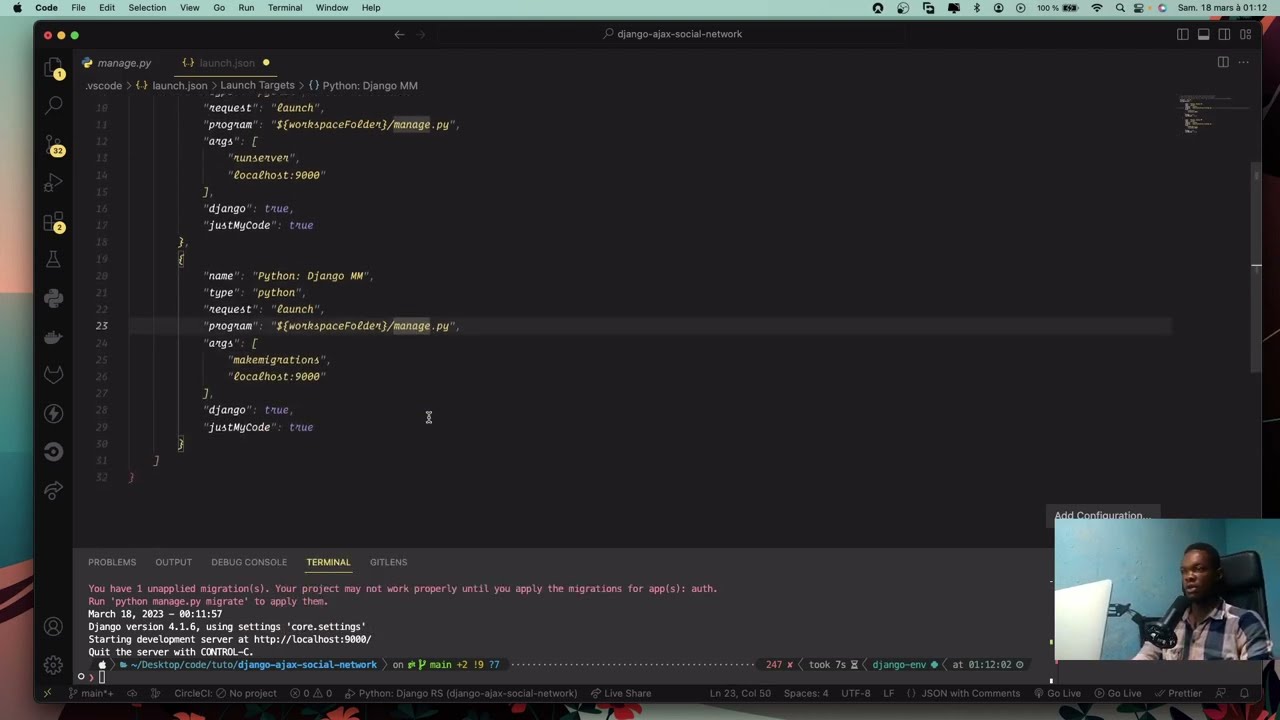Click the main* git branch indicator
This screenshot has width=1280, height=720.
point(91,693)
